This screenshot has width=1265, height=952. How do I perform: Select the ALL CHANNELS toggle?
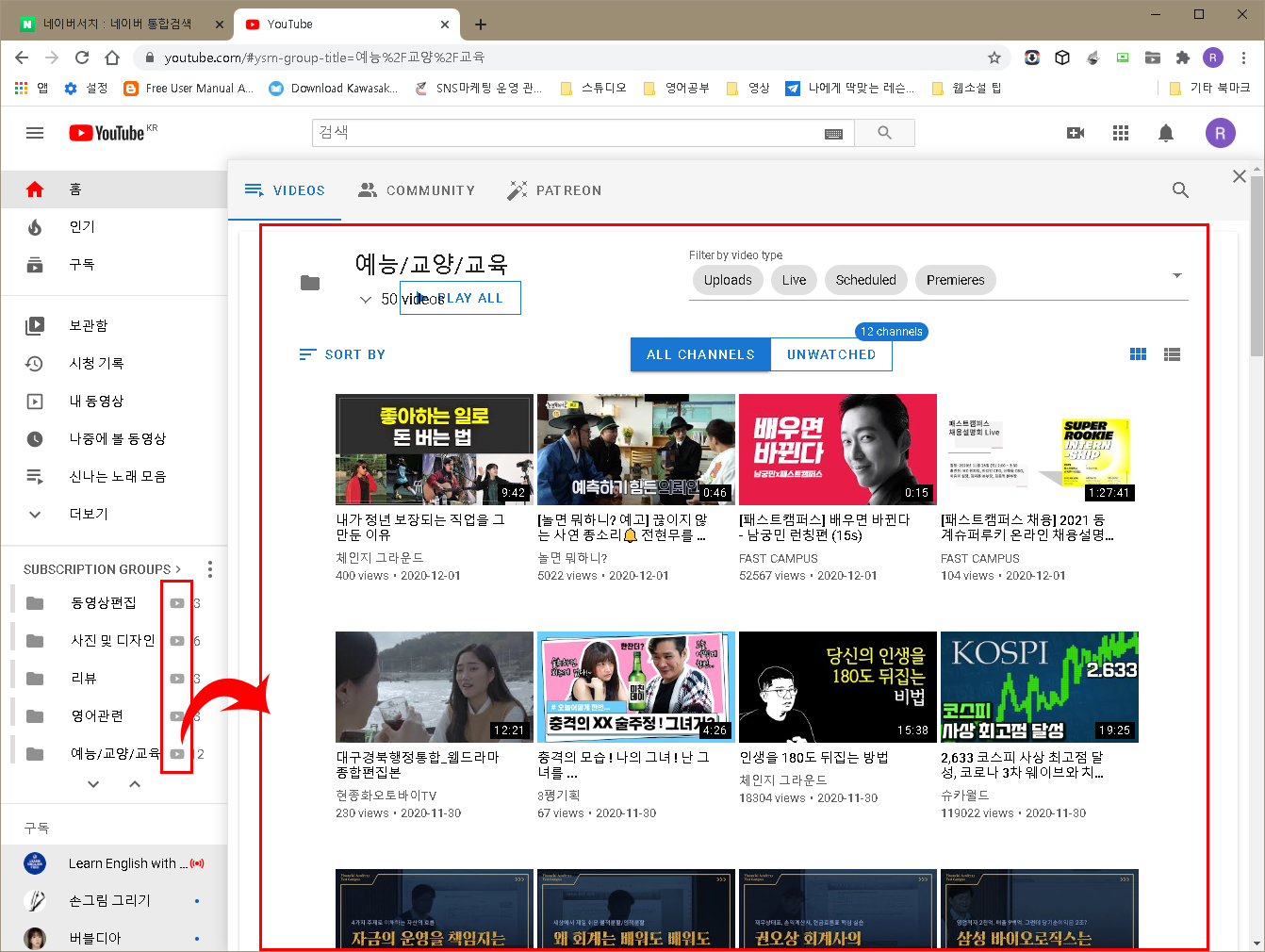click(x=700, y=354)
